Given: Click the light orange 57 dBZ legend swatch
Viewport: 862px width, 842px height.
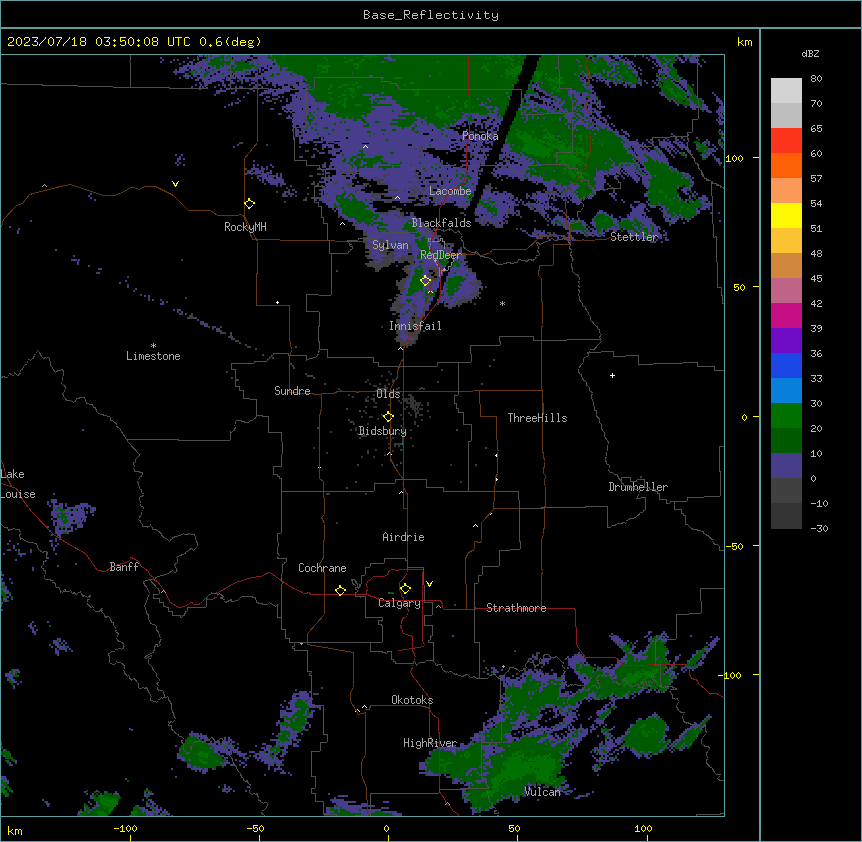Looking at the screenshot, I should [786, 191].
